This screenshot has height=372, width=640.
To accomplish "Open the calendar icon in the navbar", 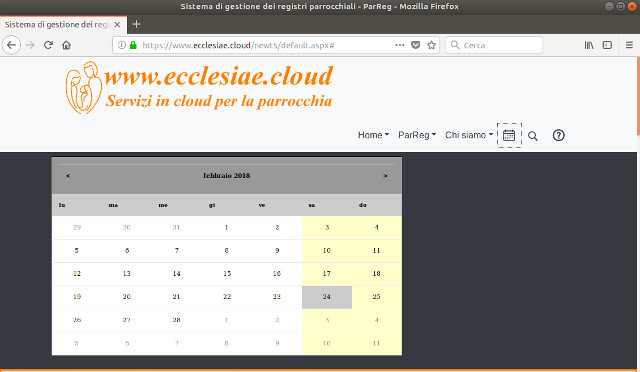I will [x=509, y=135].
